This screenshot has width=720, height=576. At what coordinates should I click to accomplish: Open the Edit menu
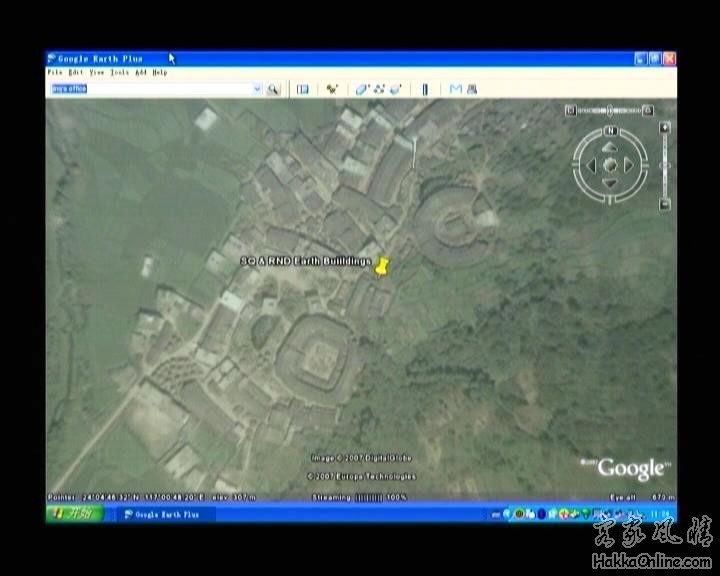pyautogui.click(x=76, y=73)
